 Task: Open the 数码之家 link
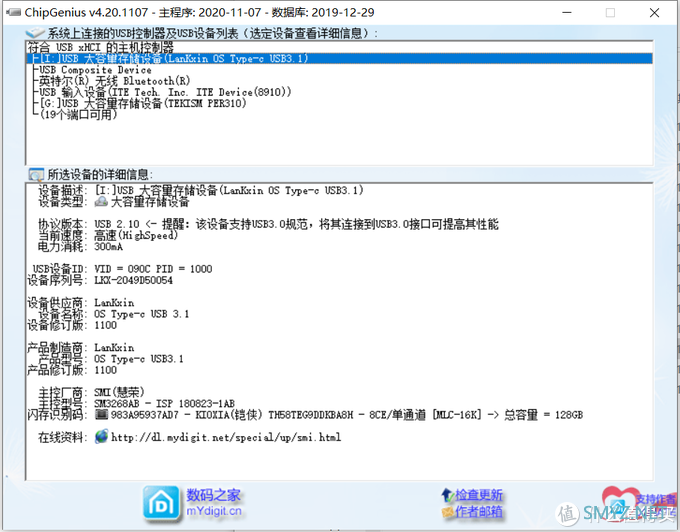(x=213, y=495)
